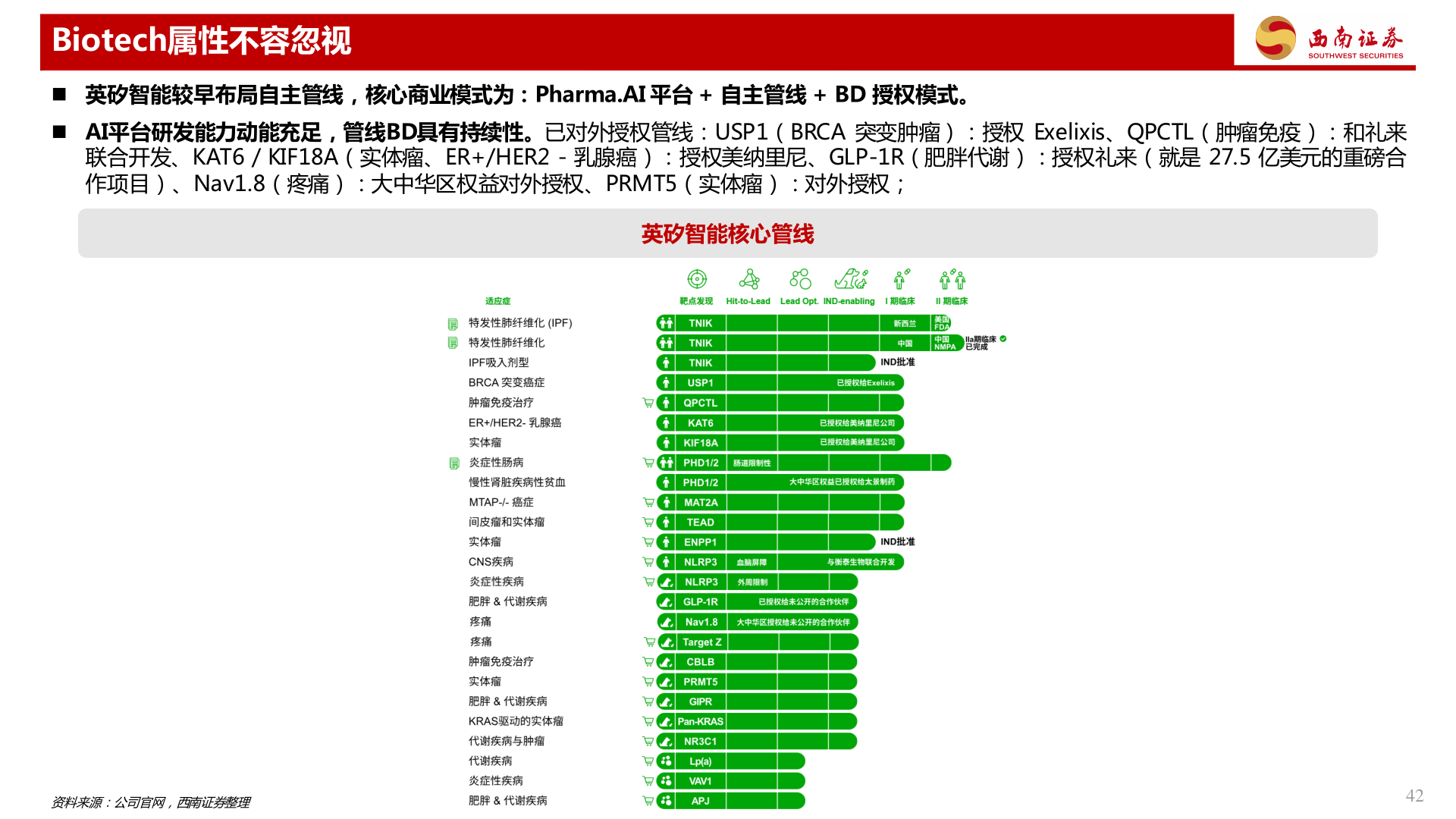Click cart icon next to ENPP1
Image resolution: width=1456 pixels, height=819 pixels.
point(648,541)
